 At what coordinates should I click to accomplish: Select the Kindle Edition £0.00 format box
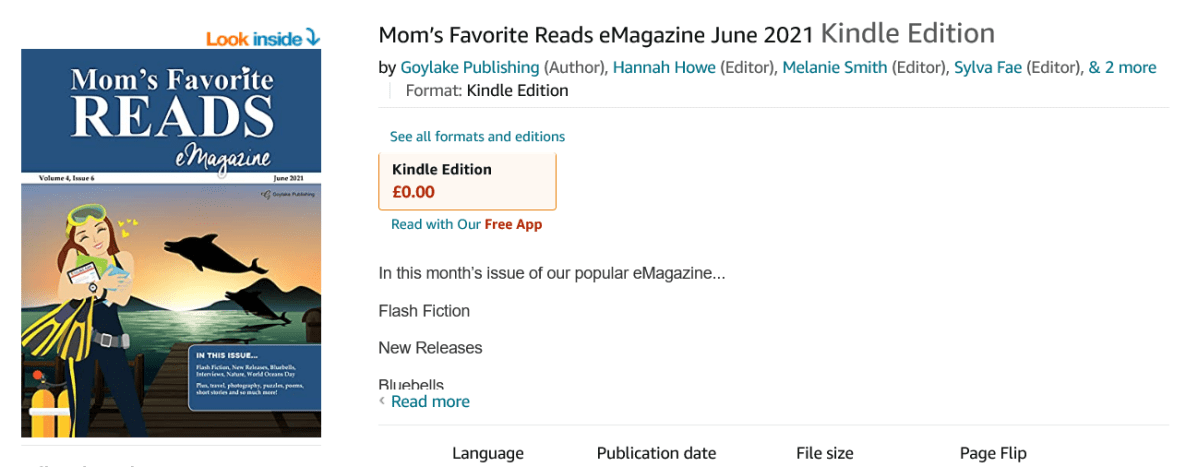coord(467,181)
